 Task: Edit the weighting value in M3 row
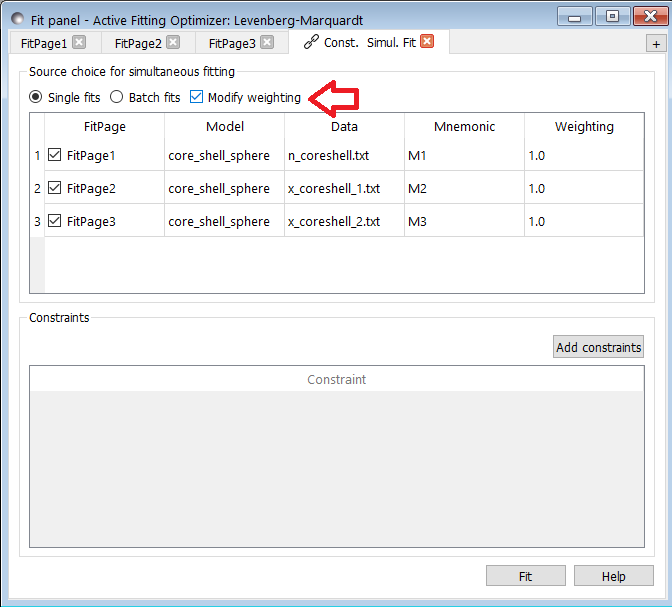tap(584, 221)
